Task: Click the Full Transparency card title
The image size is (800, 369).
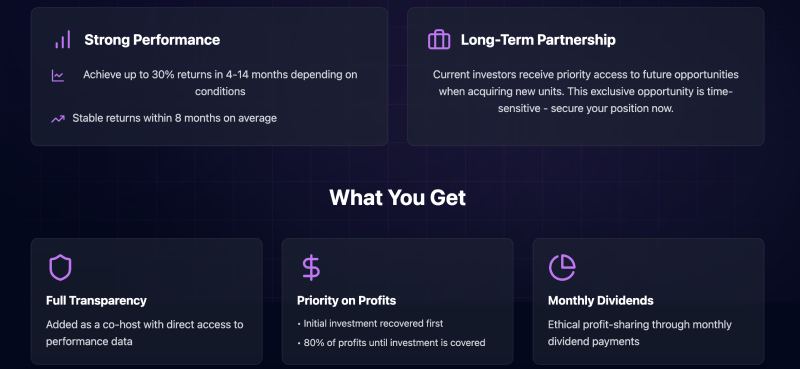Action: coord(96,301)
